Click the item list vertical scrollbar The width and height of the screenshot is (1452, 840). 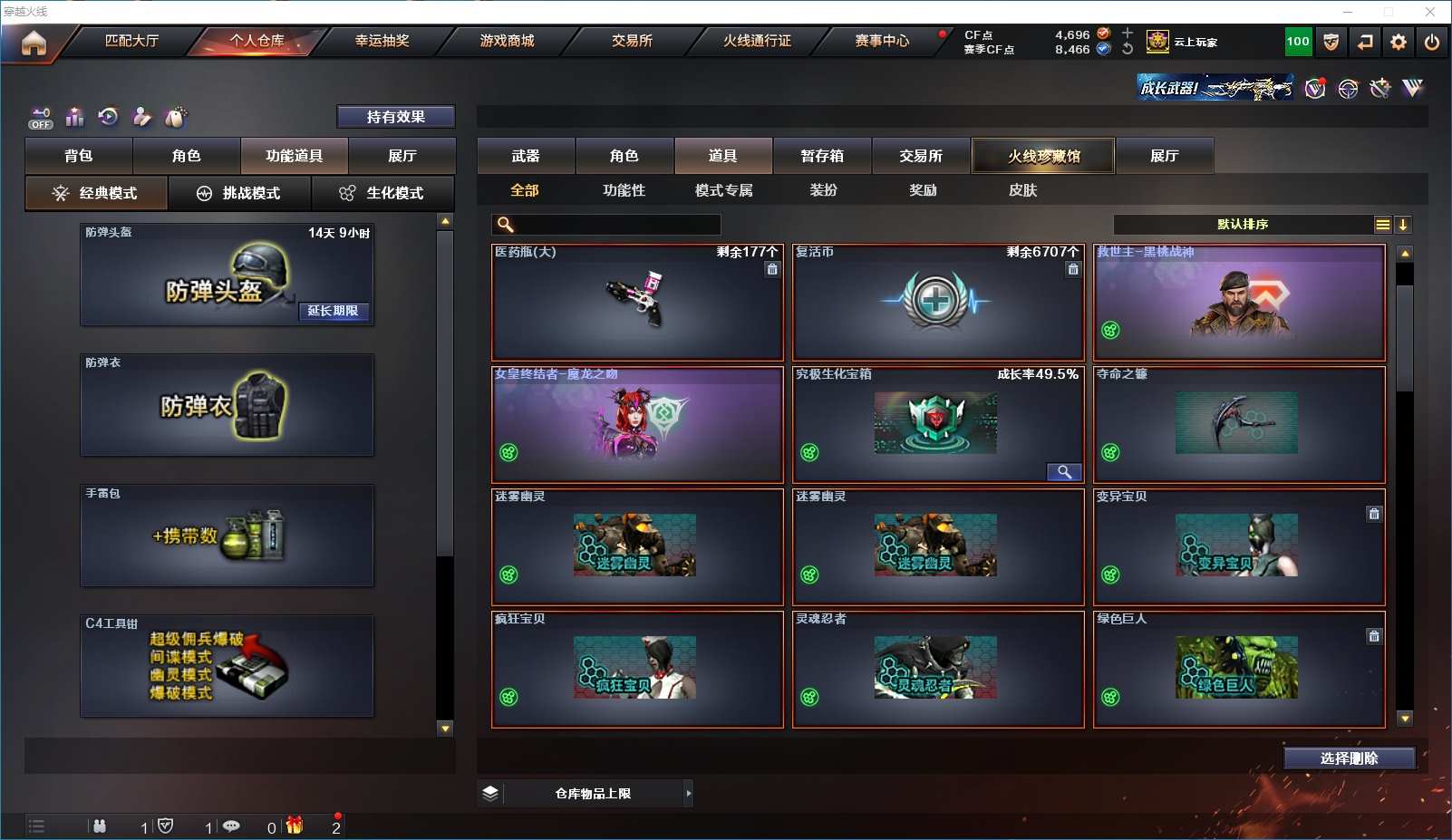(1404, 486)
